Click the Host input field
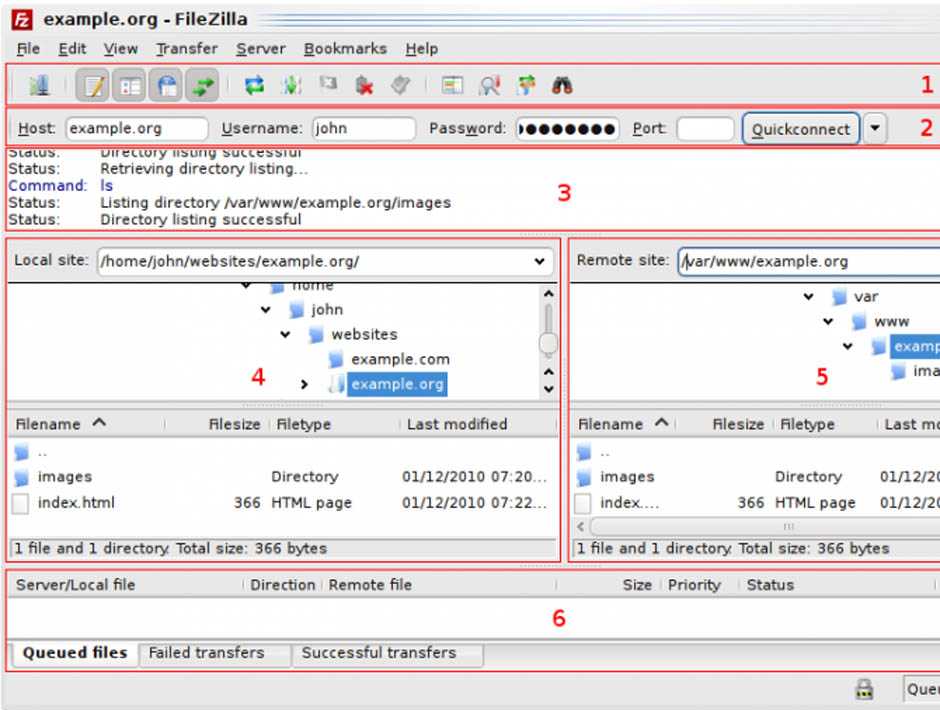The image size is (940, 710). [x=137, y=129]
